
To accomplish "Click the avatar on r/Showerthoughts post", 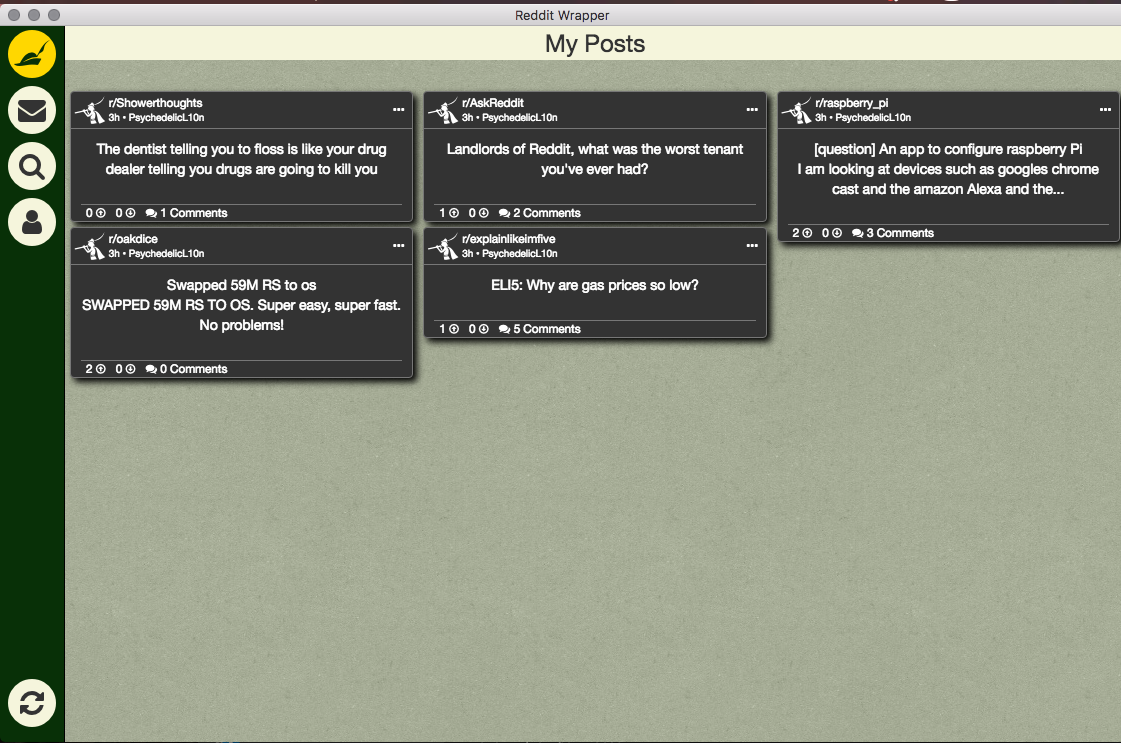I will pos(90,110).
